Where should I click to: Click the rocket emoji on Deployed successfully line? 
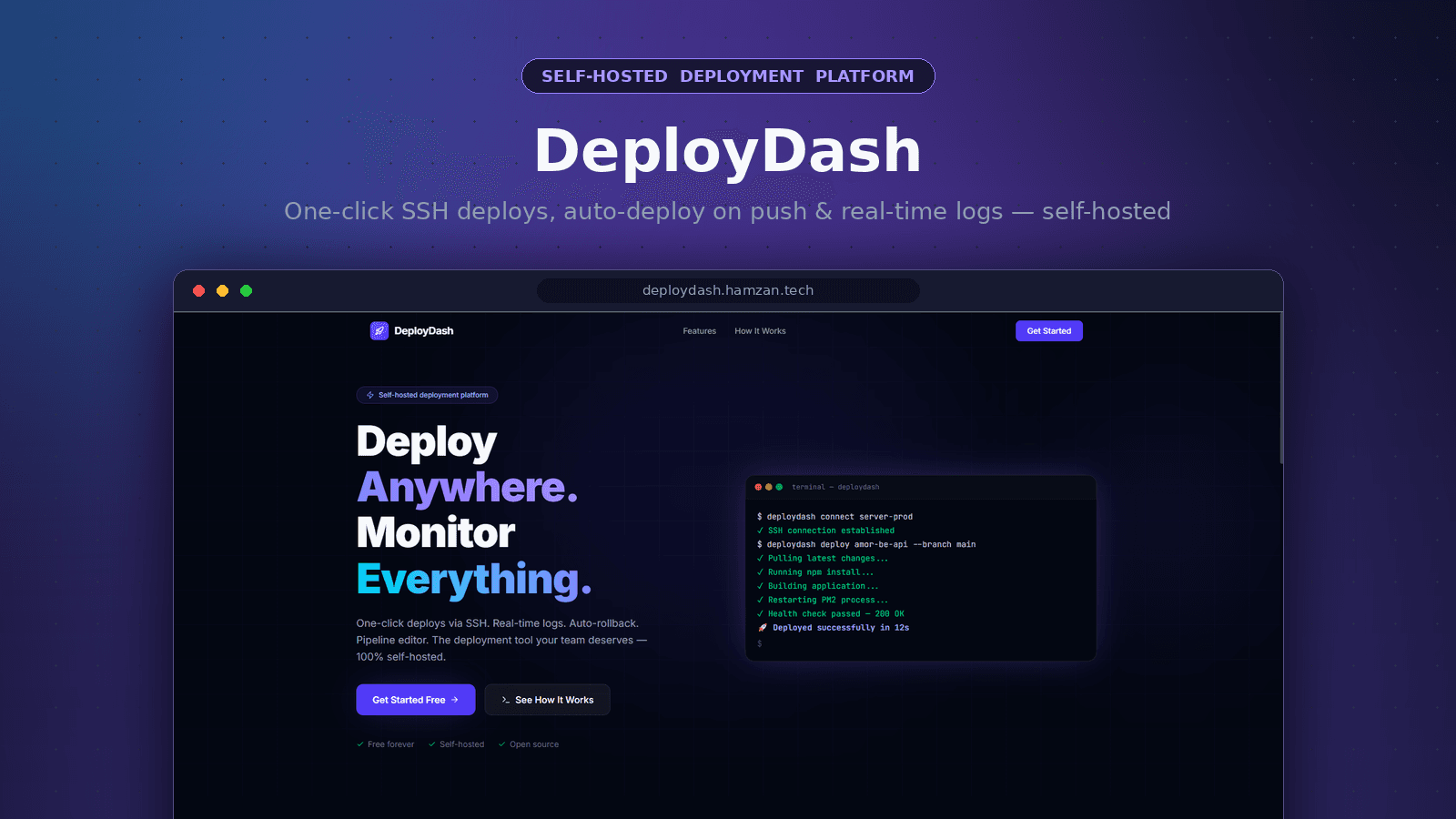pos(763,628)
